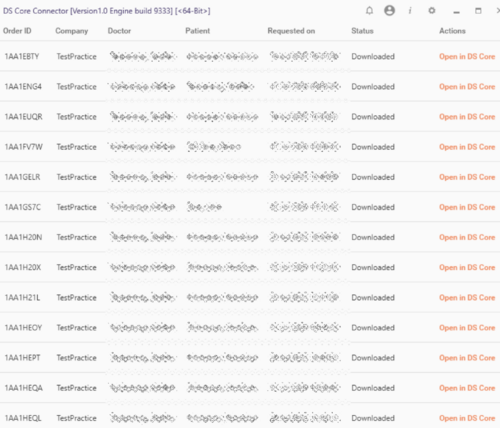Click TestPractice in row 1AA1EBTY
This screenshot has height=428, width=500.
(76, 57)
